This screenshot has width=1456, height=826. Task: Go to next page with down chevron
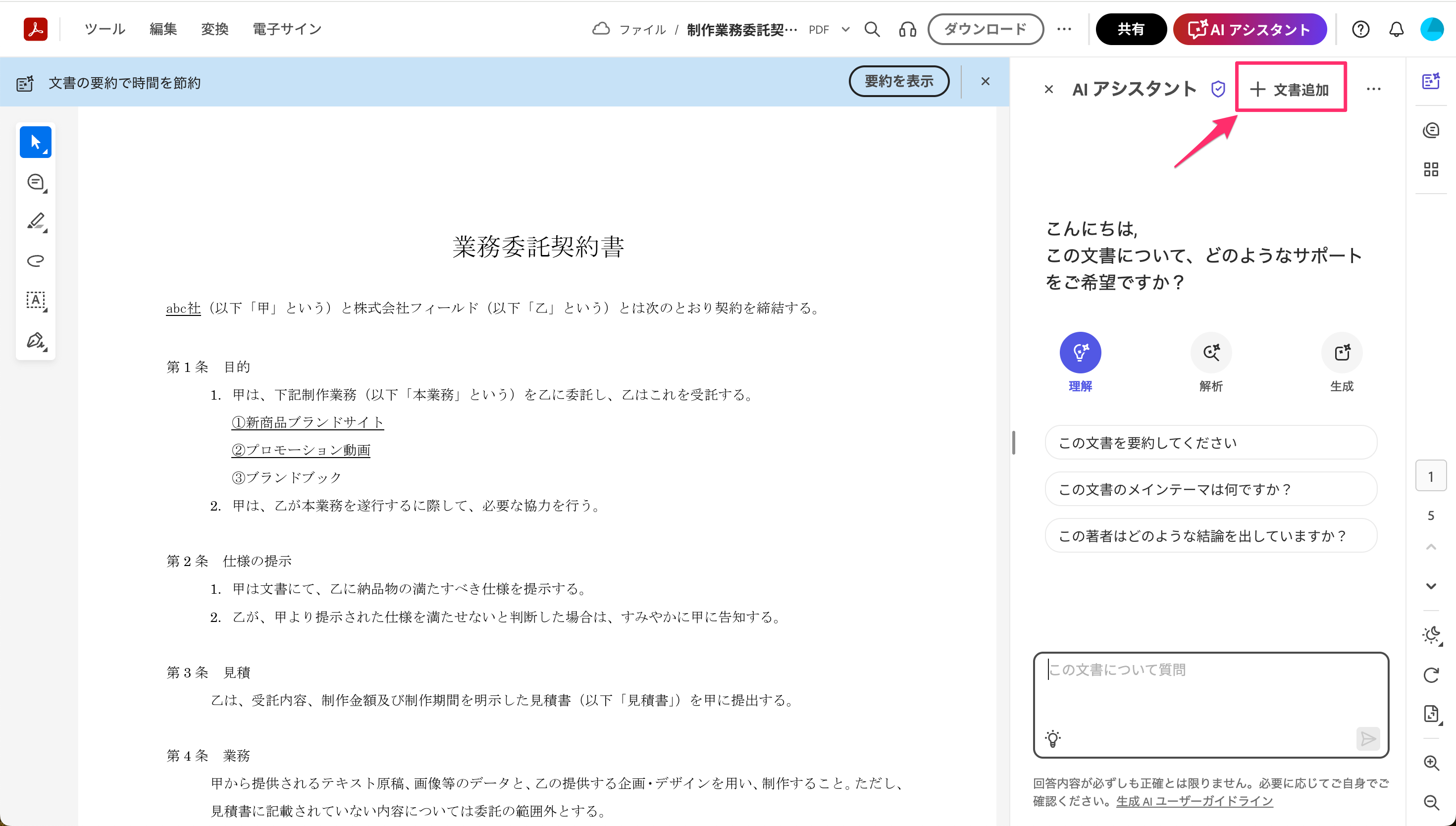point(1431,586)
